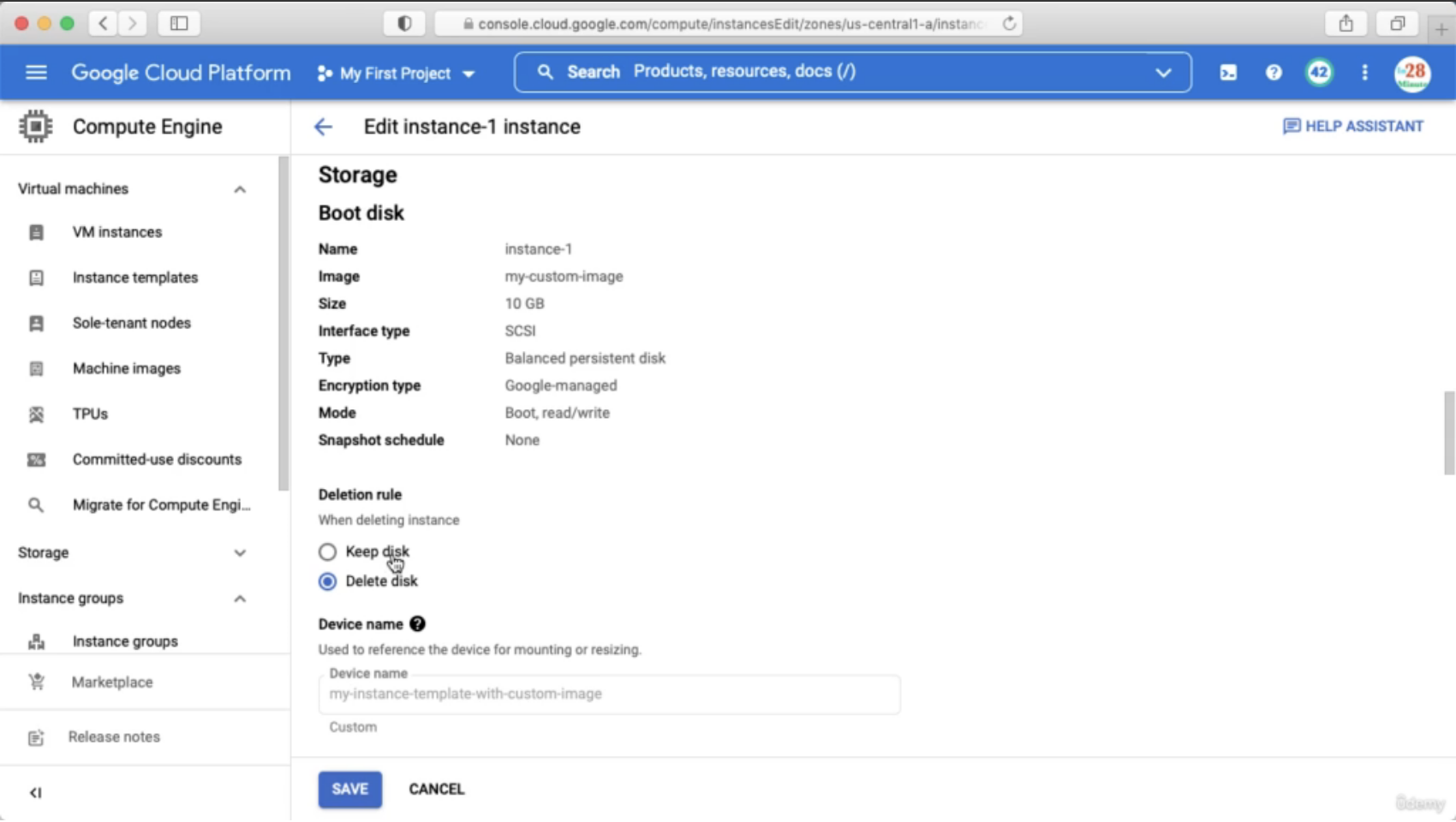The height and width of the screenshot is (822, 1456).
Task: Collapse the Virtual machines section
Action: point(240,189)
